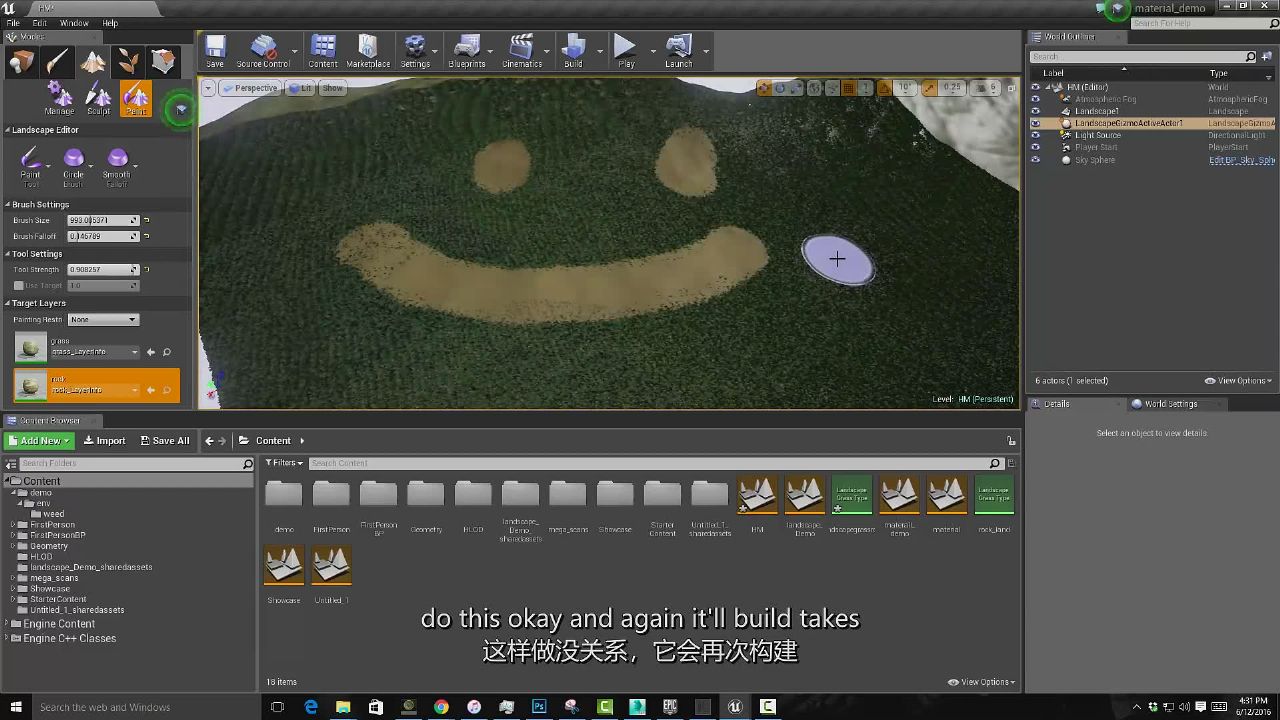Open the Help menu
This screenshot has width=1280, height=720.
(110, 23)
